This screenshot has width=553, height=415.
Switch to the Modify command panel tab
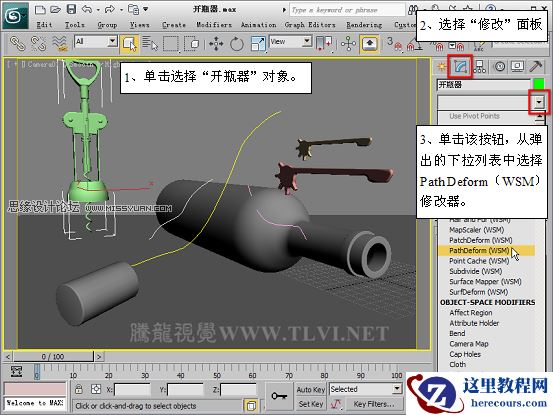(x=460, y=66)
